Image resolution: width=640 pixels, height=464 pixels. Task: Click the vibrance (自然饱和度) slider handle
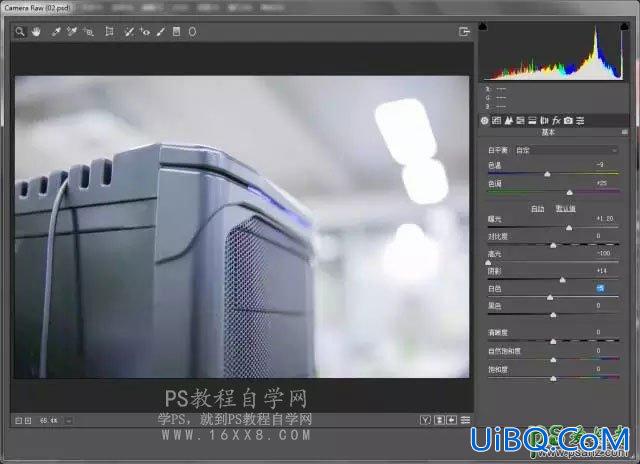point(553,360)
